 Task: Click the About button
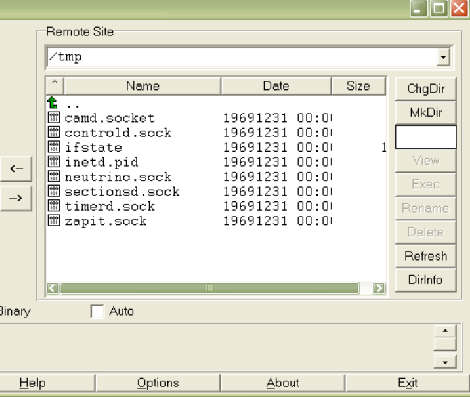pos(283,383)
